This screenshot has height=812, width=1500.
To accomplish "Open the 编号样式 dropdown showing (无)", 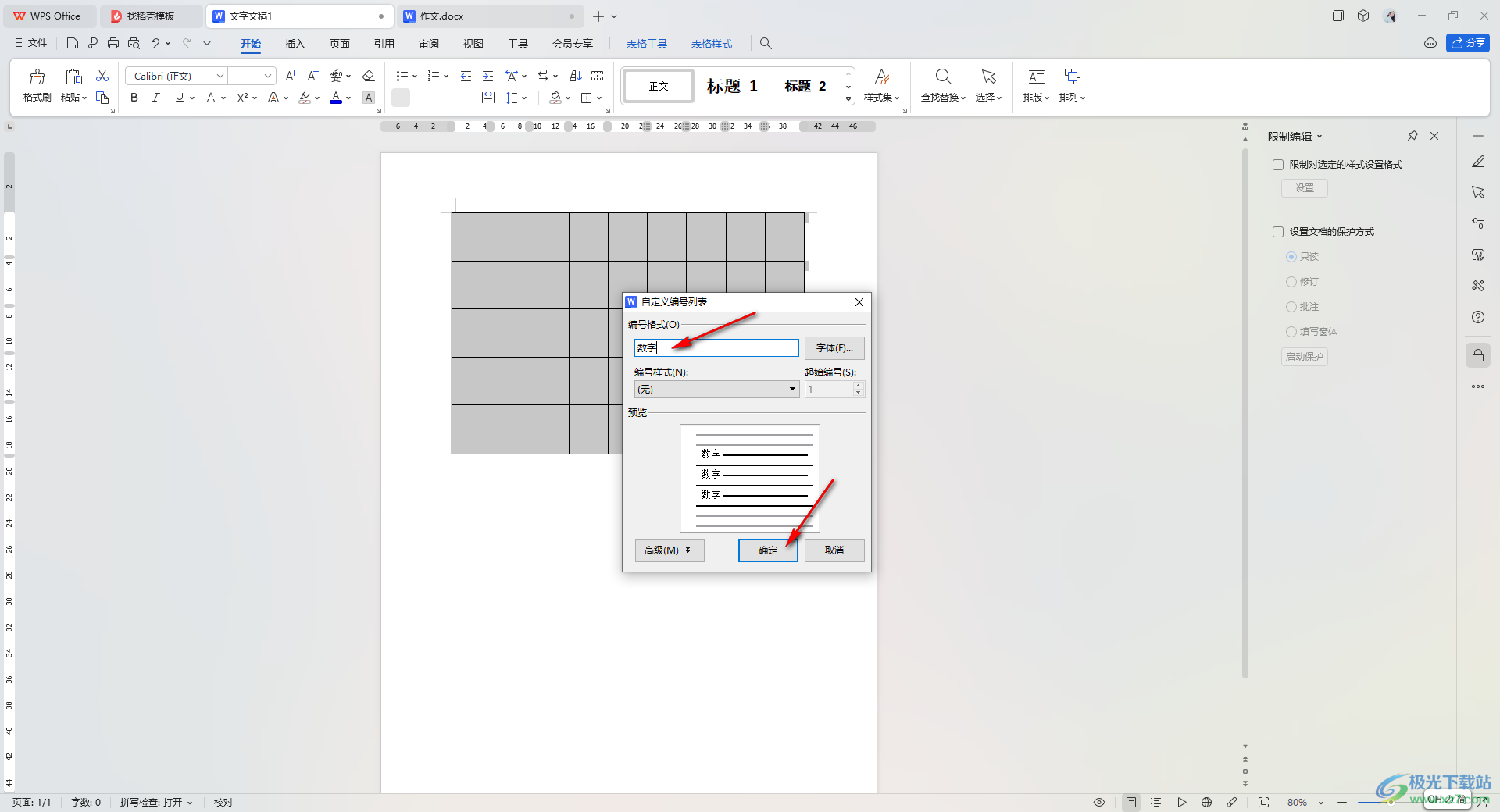I will pyautogui.click(x=716, y=389).
